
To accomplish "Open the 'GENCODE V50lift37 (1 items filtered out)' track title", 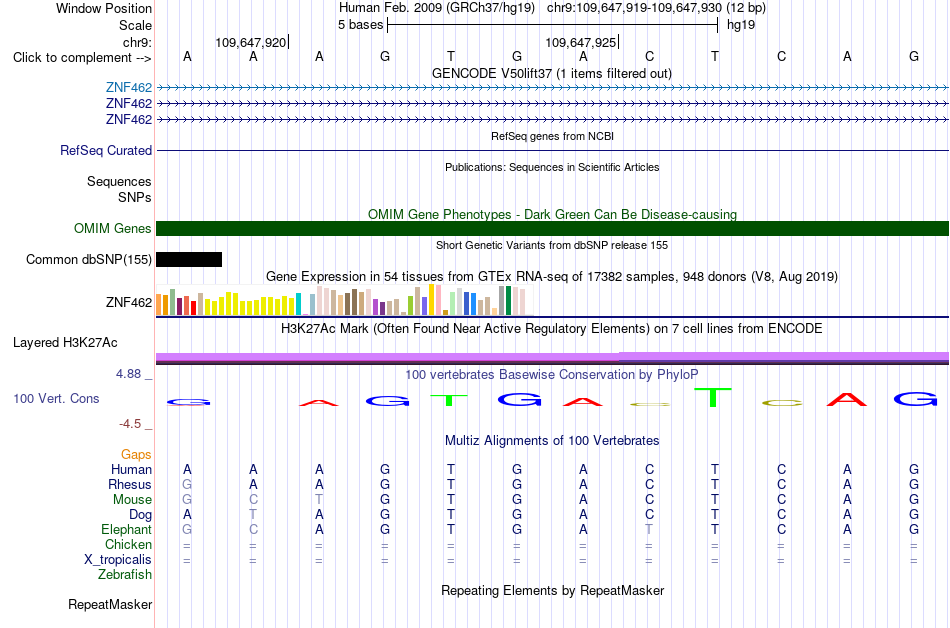I will (x=552, y=73).
